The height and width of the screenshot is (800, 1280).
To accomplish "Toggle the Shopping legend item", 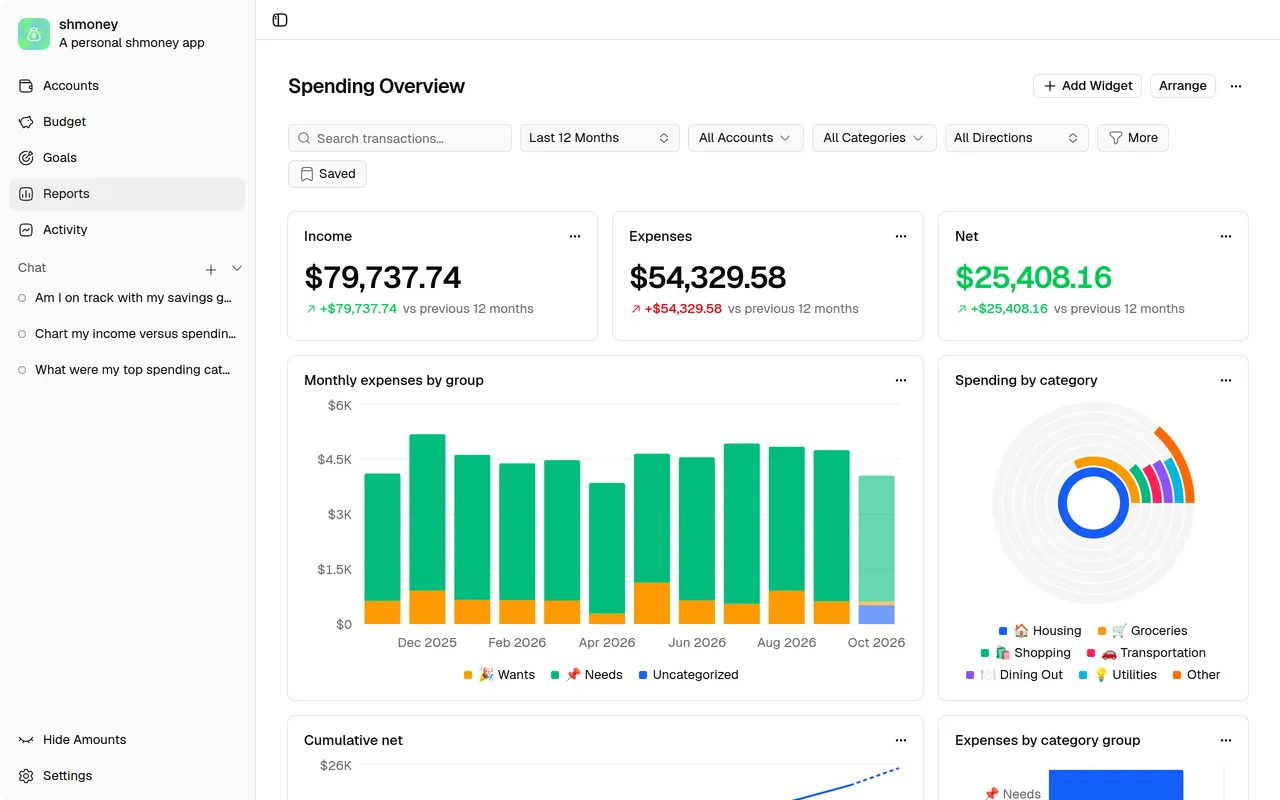I will click(1026, 653).
